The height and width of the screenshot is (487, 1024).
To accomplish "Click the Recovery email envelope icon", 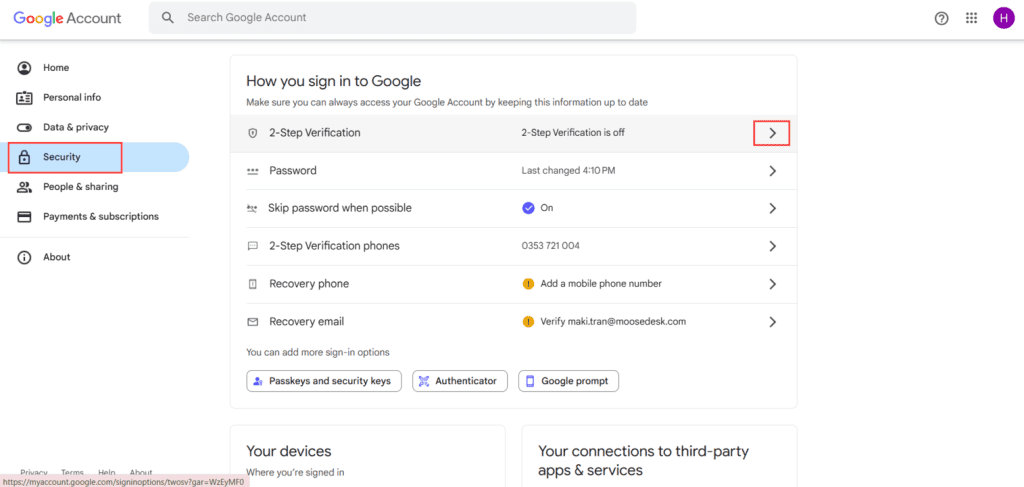I will tap(253, 322).
